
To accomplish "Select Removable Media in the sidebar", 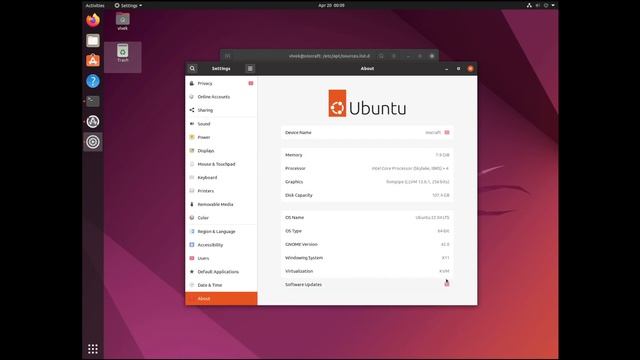I will pyautogui.click(x=221, y=204).
